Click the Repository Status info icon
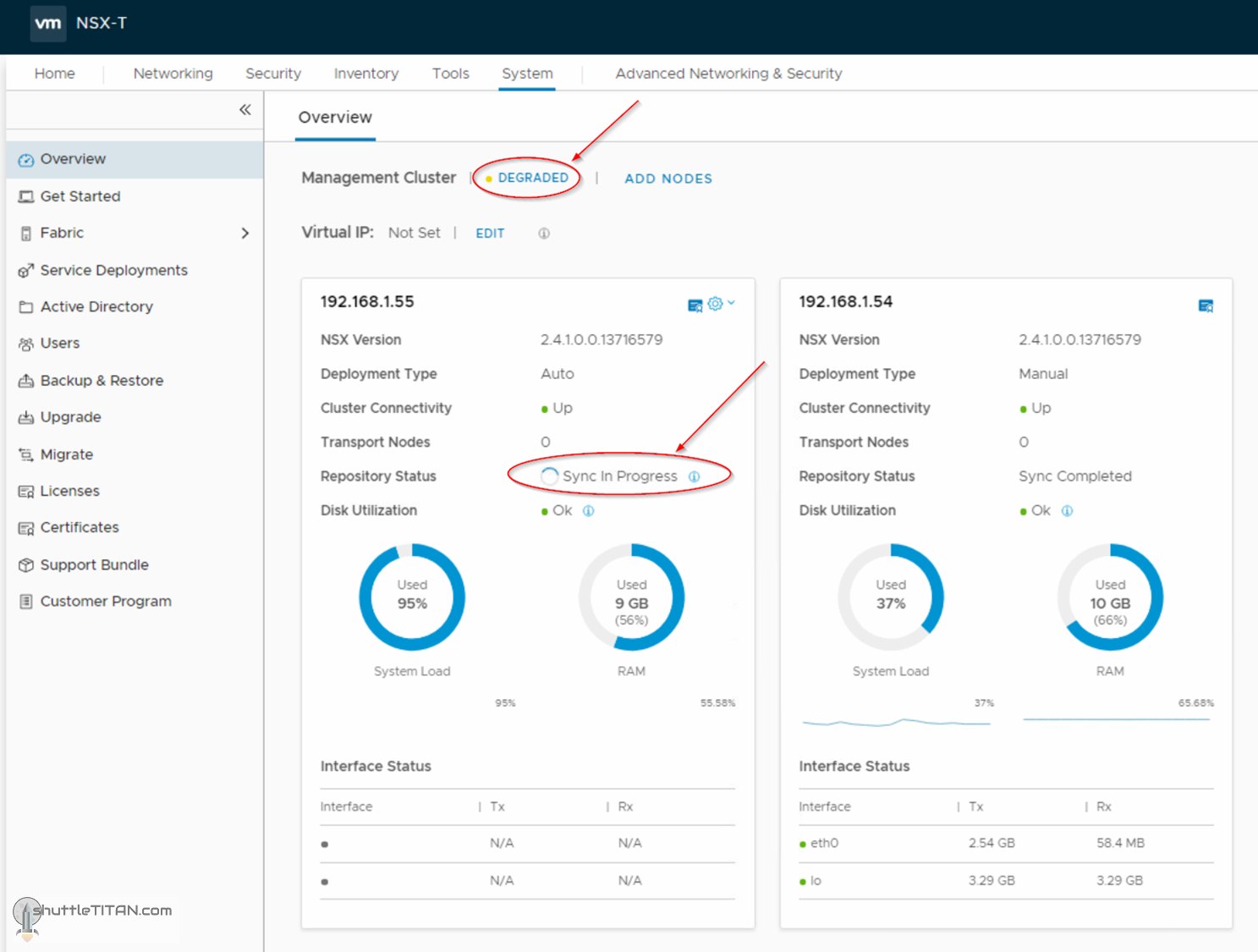Screen dimensions: 1258x952 point(694,476)
